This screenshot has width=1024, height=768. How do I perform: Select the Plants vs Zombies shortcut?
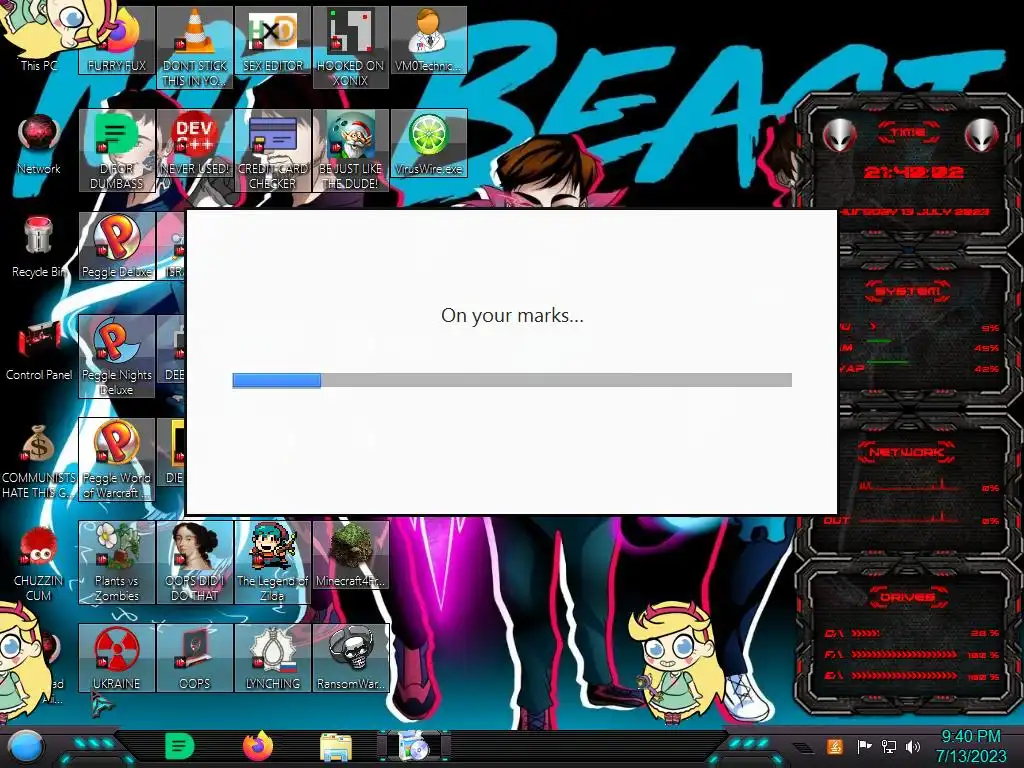click(x=117, y=562)
